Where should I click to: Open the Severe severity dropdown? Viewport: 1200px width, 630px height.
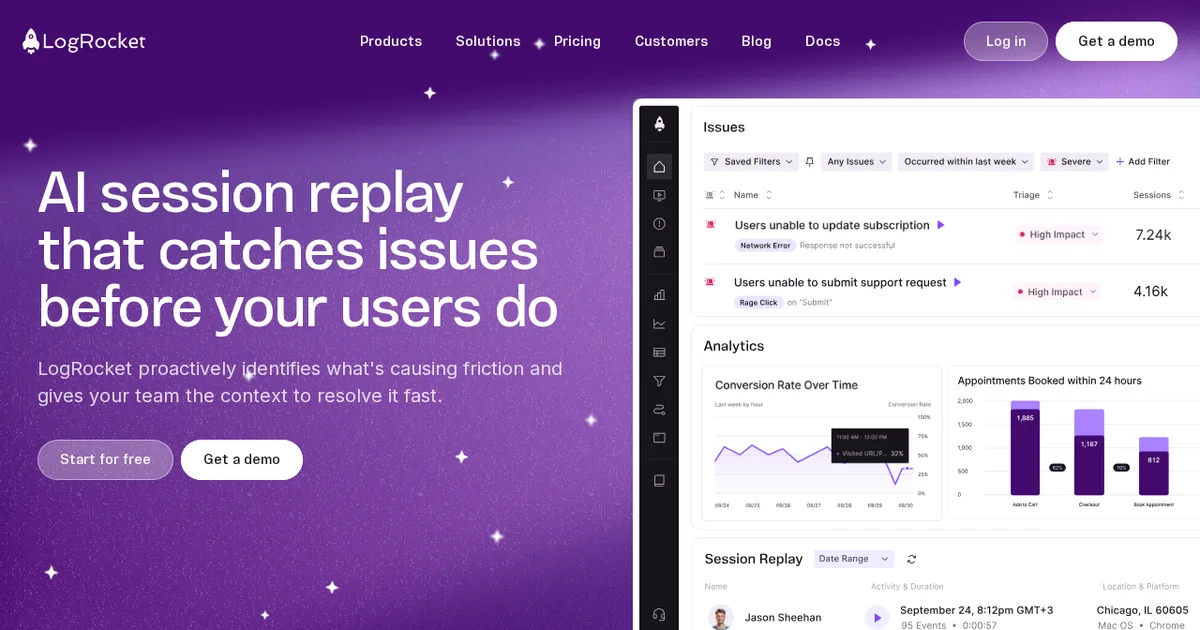point(1075,161)
